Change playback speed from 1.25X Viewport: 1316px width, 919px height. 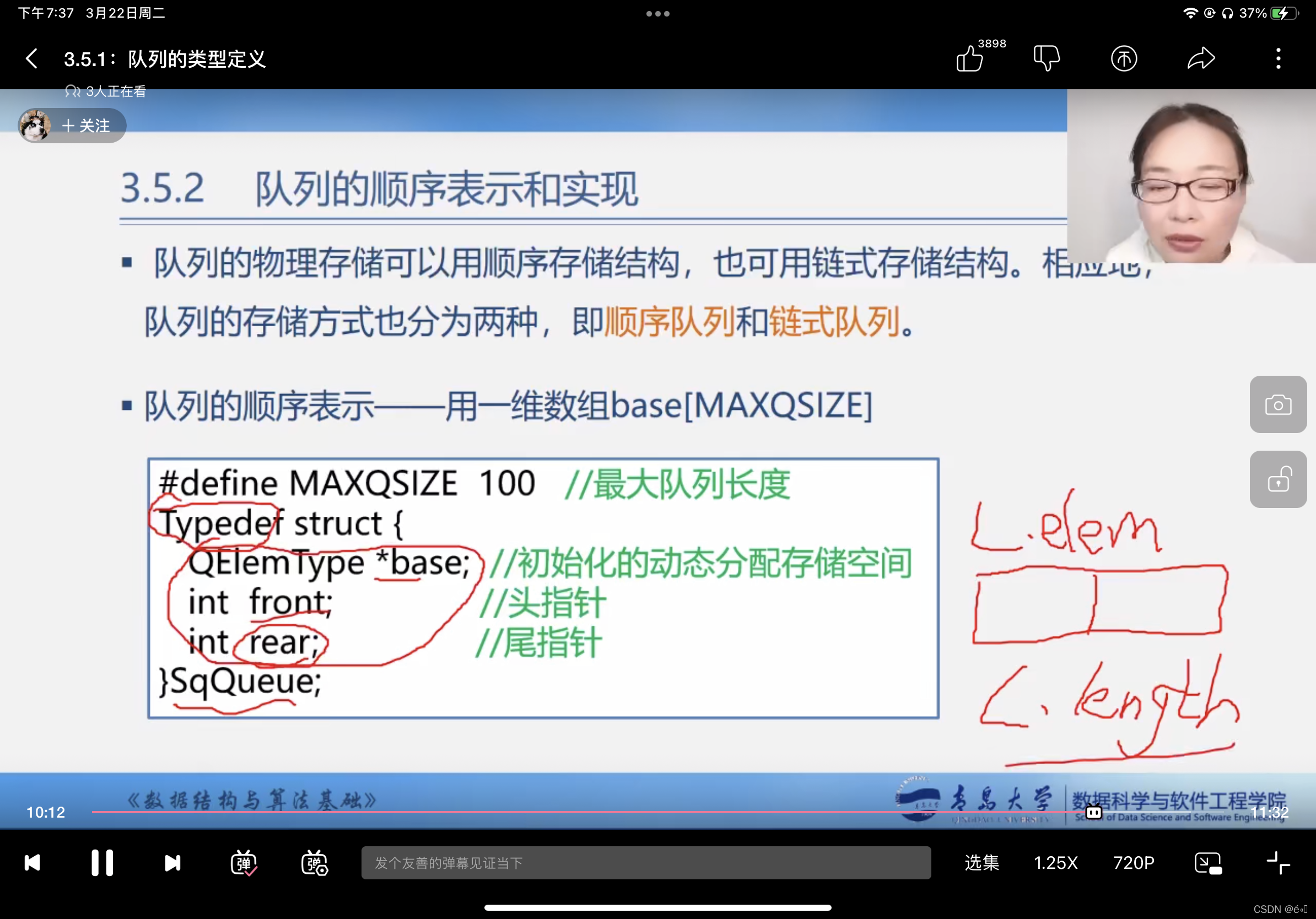(1055, 862)
